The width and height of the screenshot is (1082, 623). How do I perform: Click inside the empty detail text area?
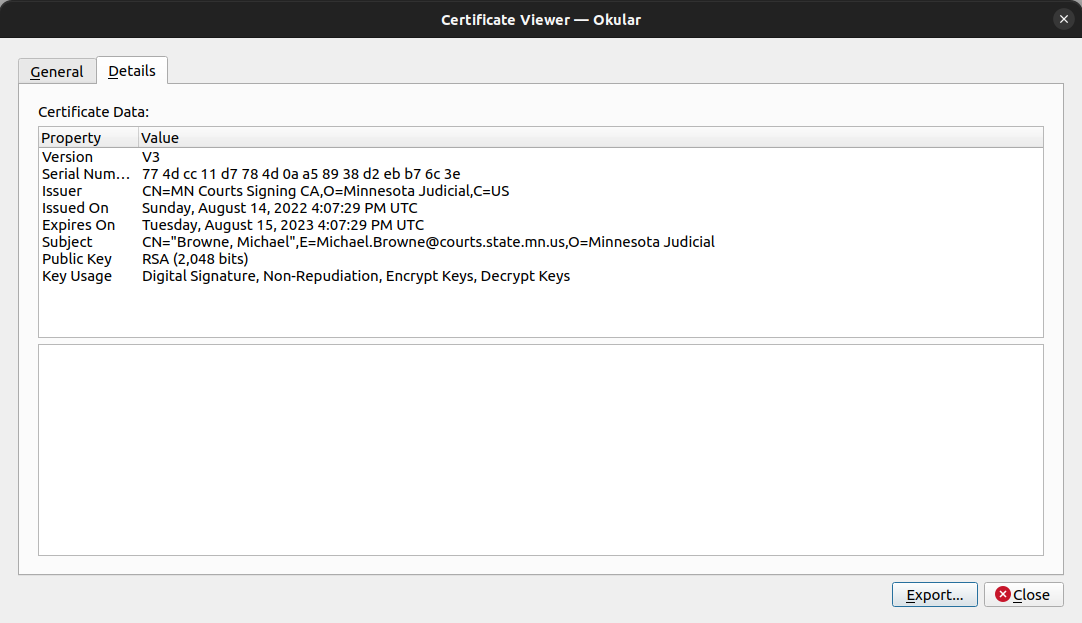point(540,450)
